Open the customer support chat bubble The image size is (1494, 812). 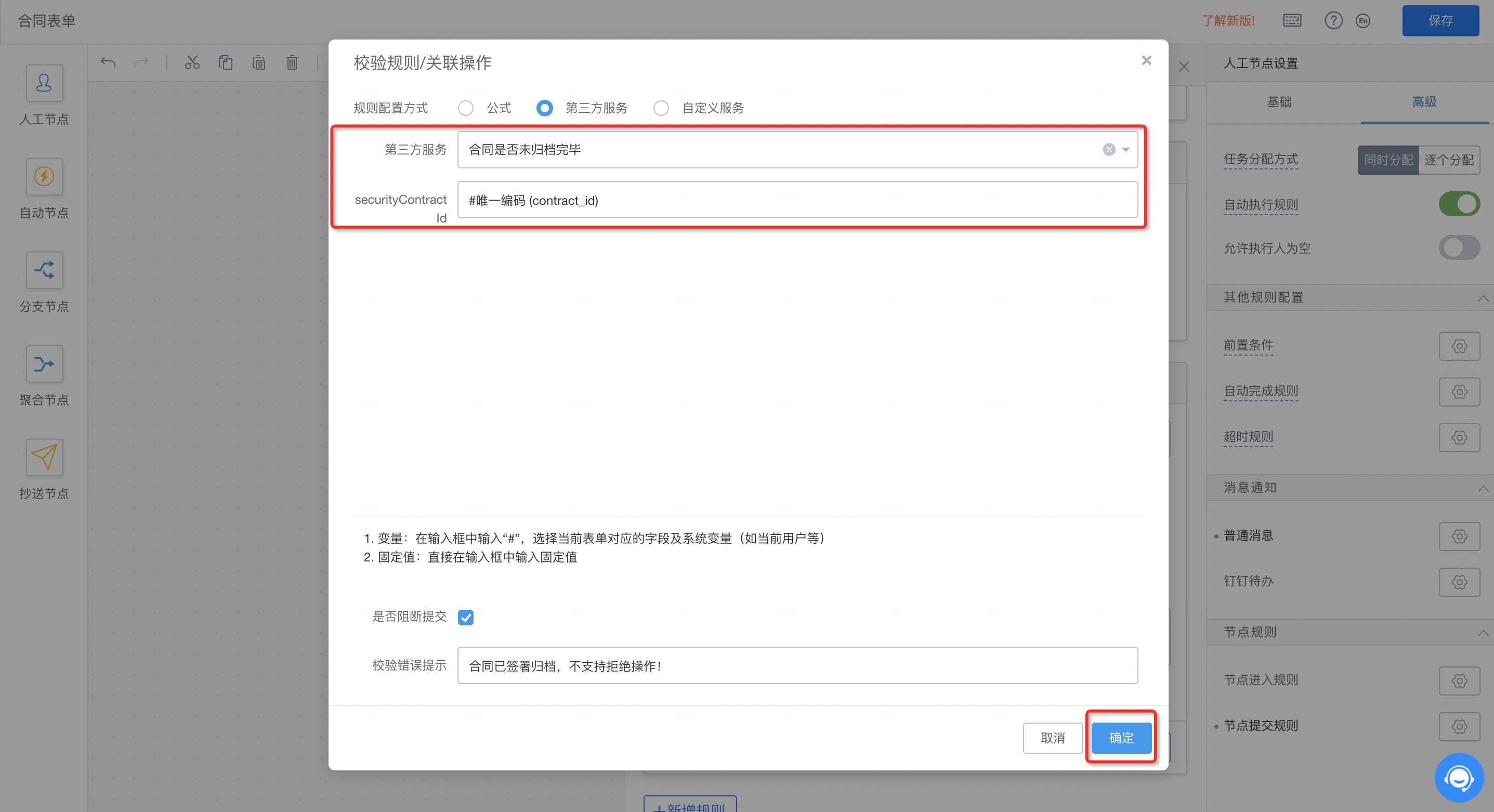(x=1459, y=777)
